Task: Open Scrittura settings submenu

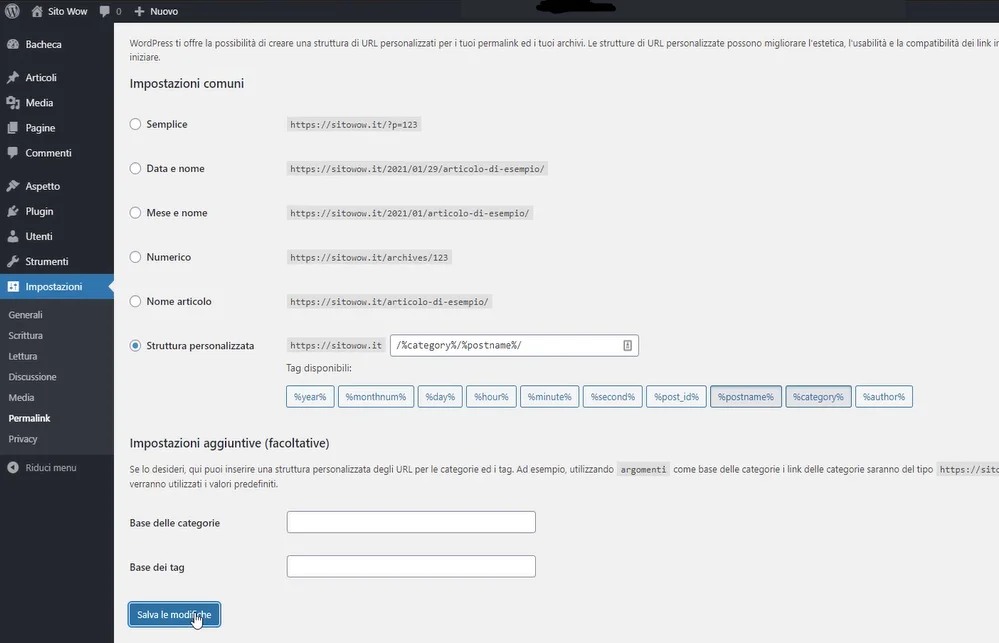Action: 25,335
